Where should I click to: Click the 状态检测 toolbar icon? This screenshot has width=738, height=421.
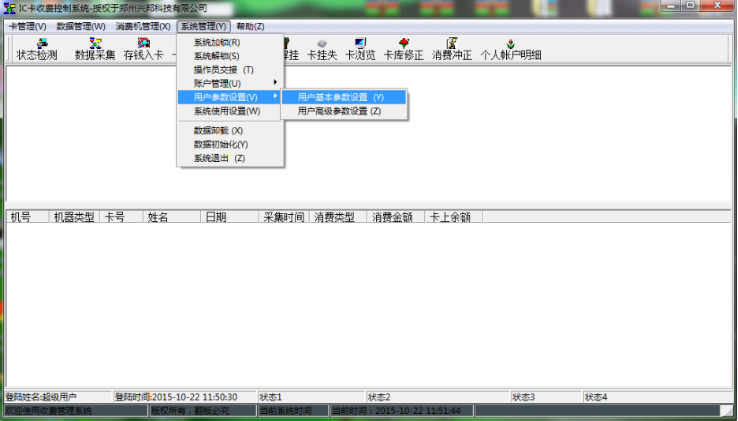point(37,49)
